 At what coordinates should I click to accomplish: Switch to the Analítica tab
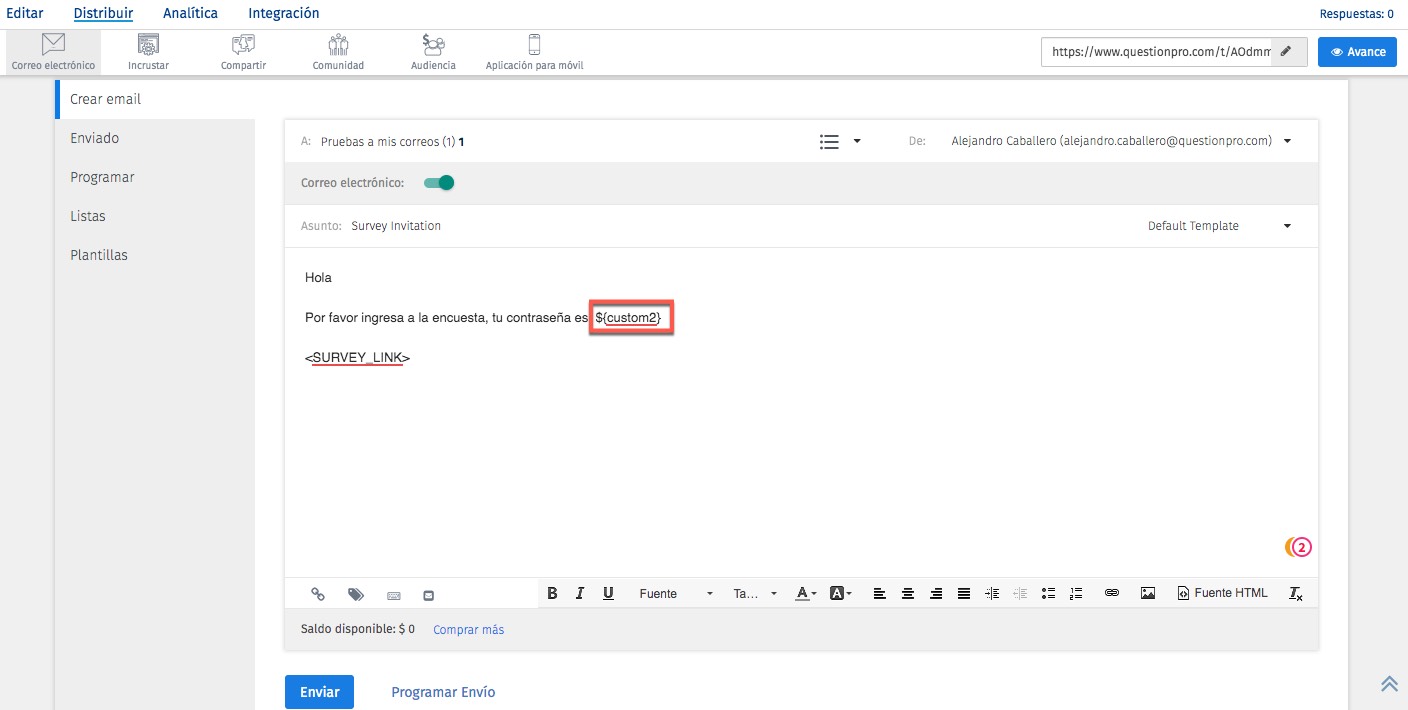(x=190, y=14)
